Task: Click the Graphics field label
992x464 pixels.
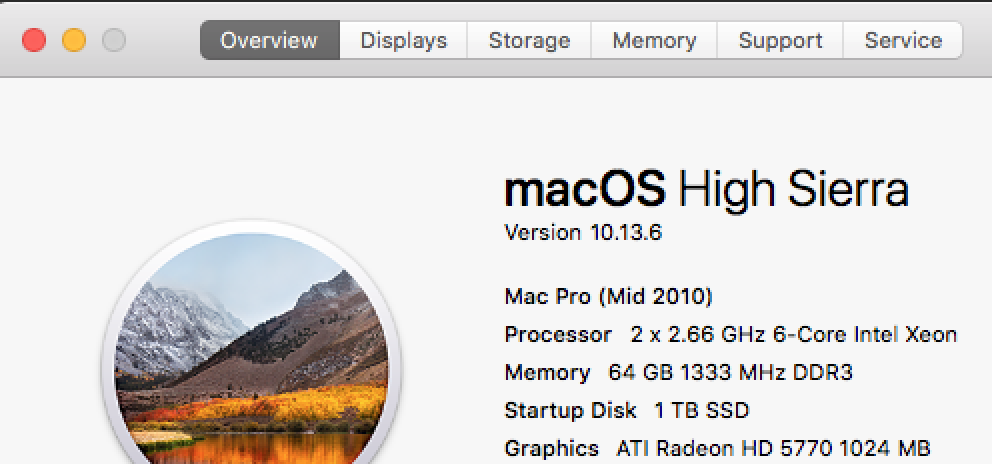Action: pos(551,449)
